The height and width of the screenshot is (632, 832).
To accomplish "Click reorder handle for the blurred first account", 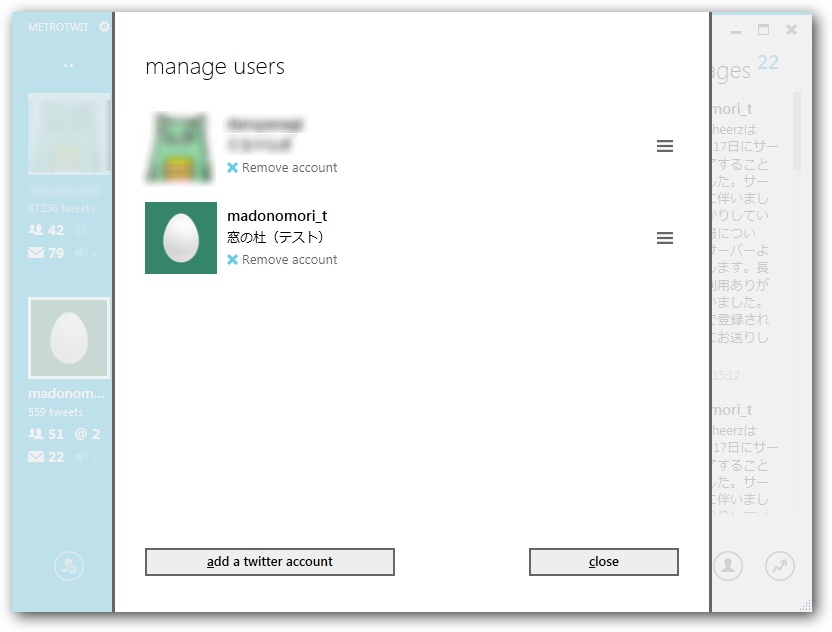I will click(665, 146).
